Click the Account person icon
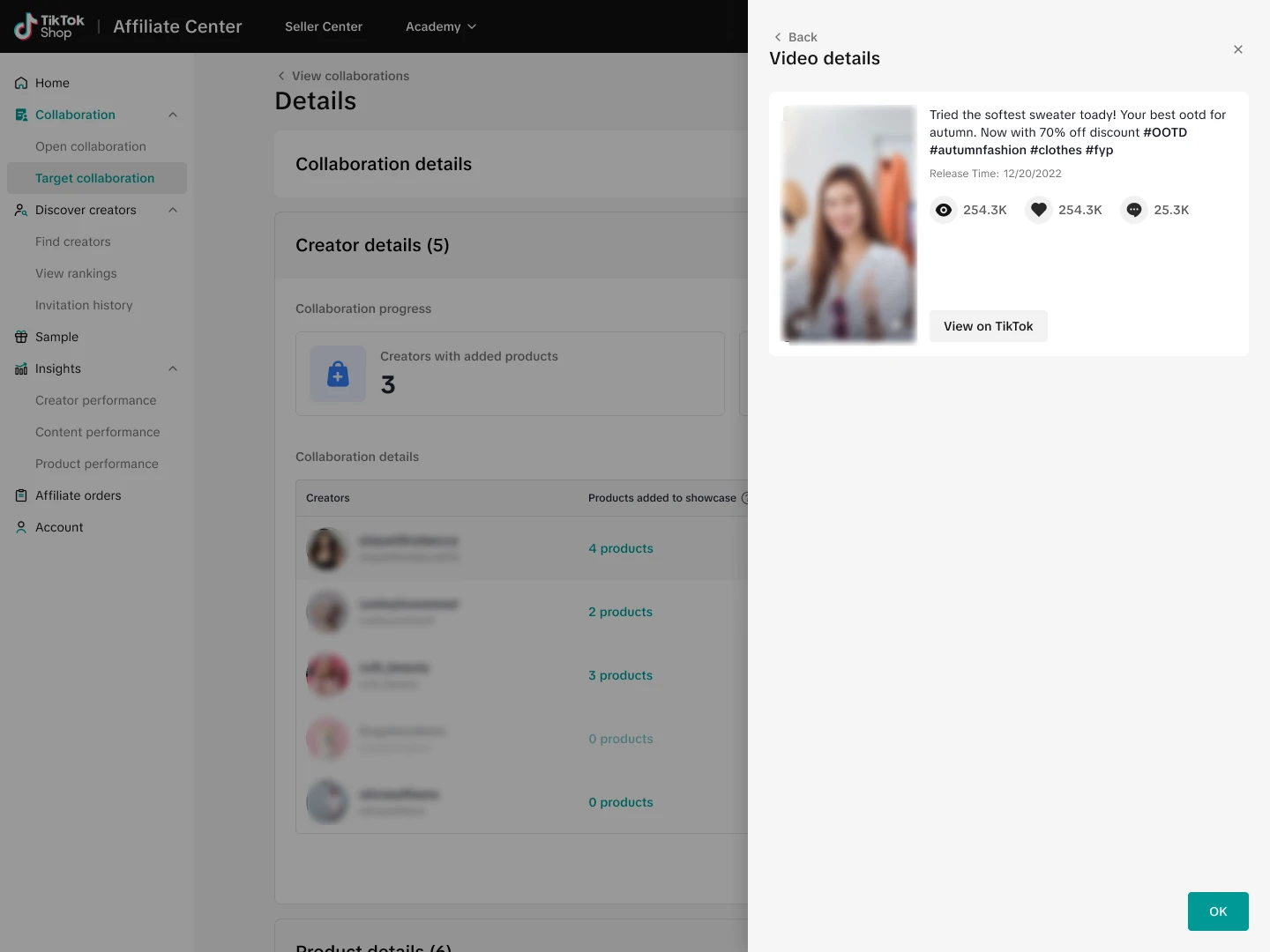 pos(21,527)
